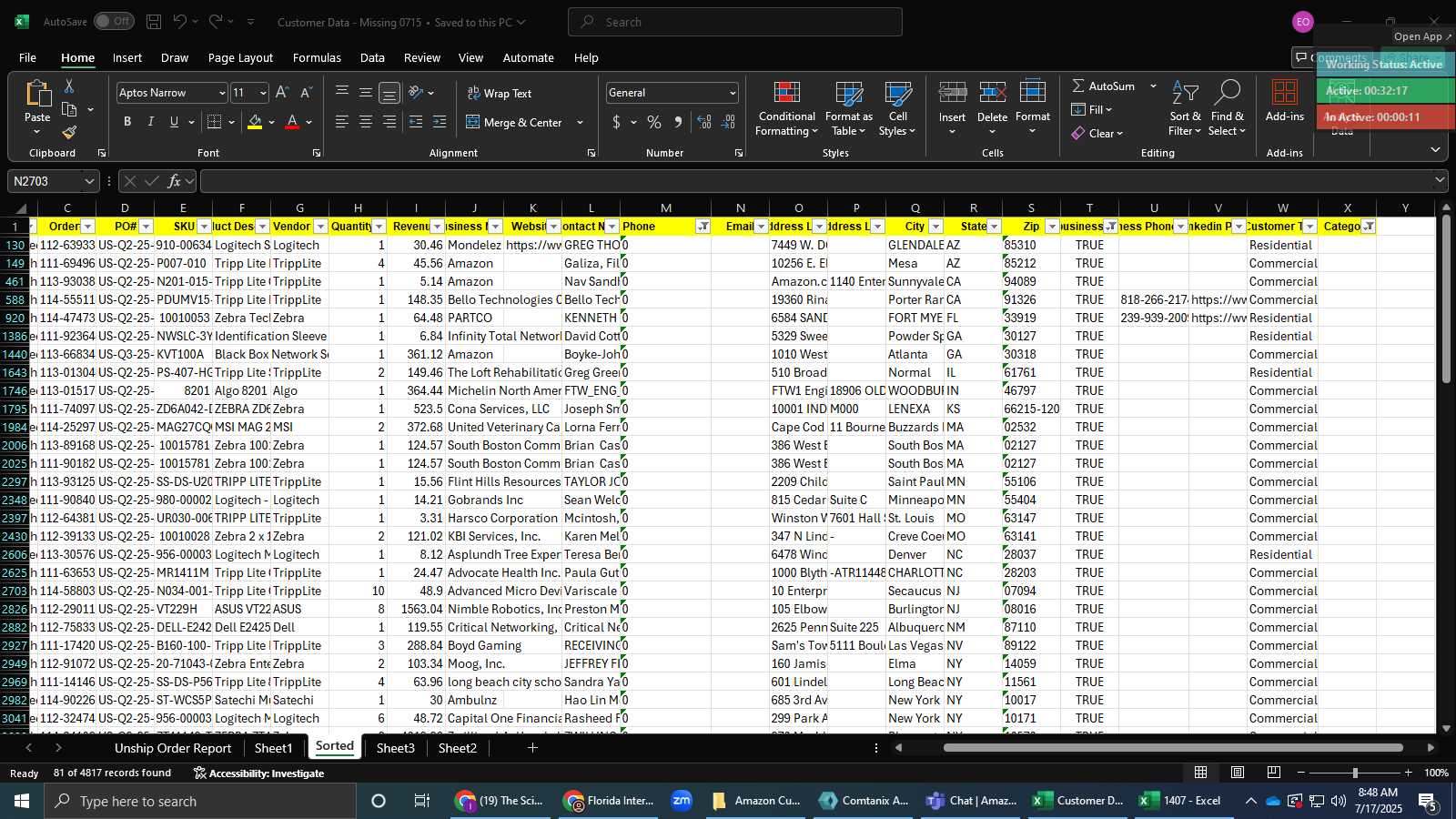
Task: Click the Insert Function fx icon
Action: point(174,181)
